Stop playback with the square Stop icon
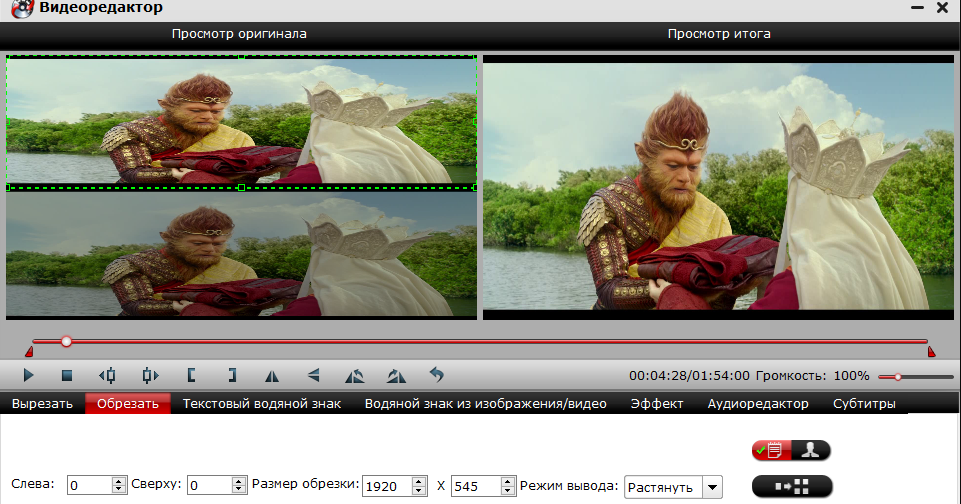Image resolution: width=961 pixels, height=504 pixels. 67,375
